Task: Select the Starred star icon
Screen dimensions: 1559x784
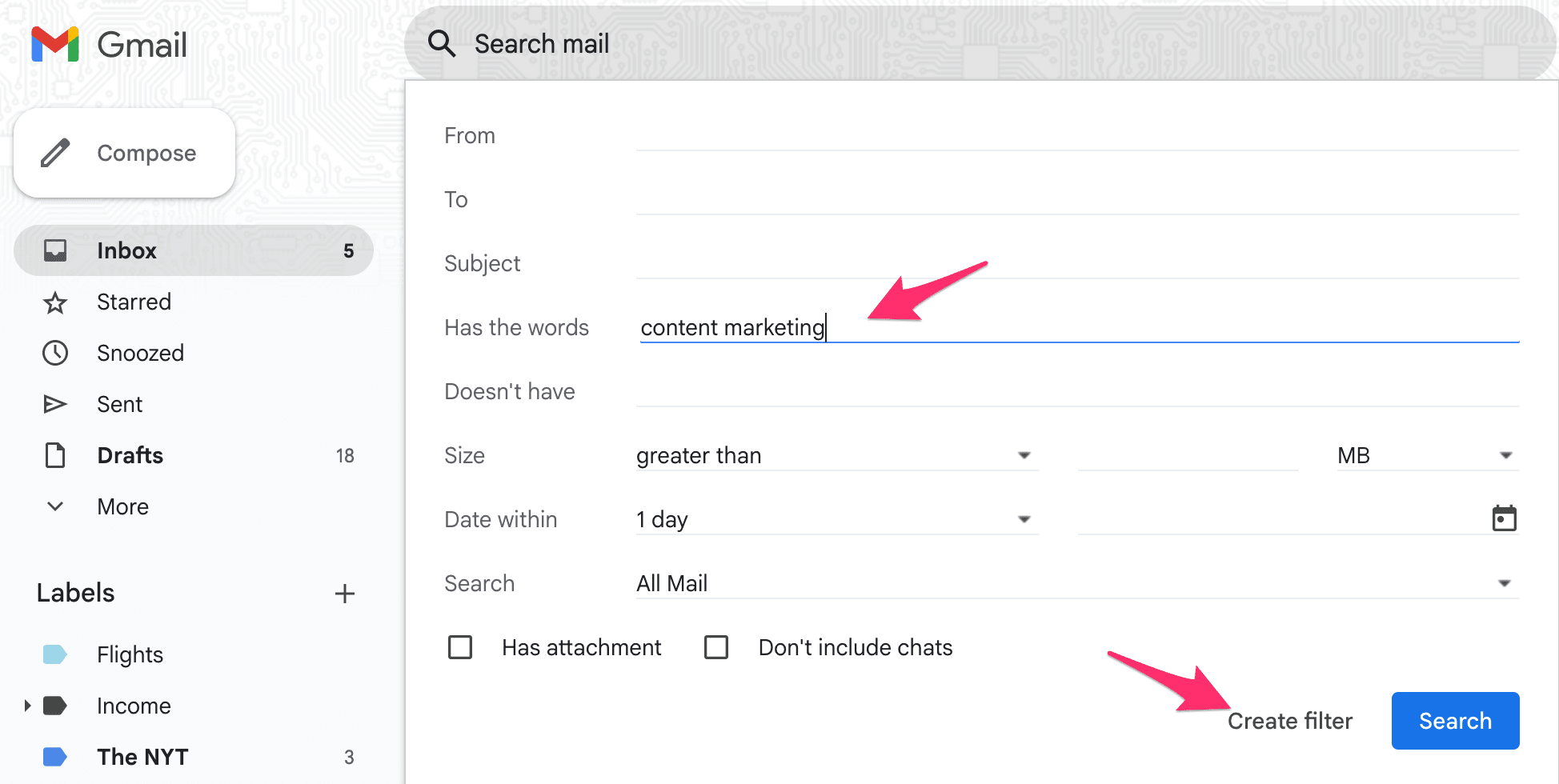Action: click(x=55, y=302)
